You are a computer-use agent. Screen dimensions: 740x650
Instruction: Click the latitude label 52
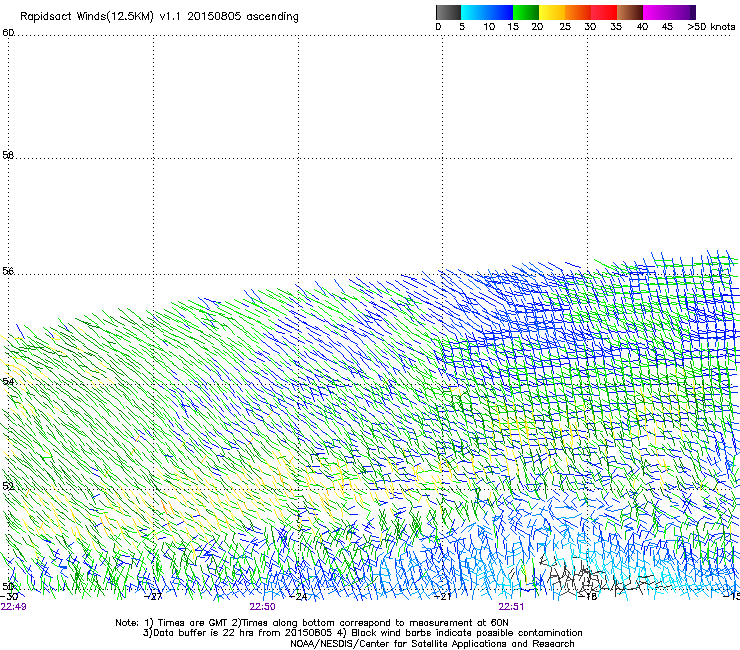pos(8,486)
